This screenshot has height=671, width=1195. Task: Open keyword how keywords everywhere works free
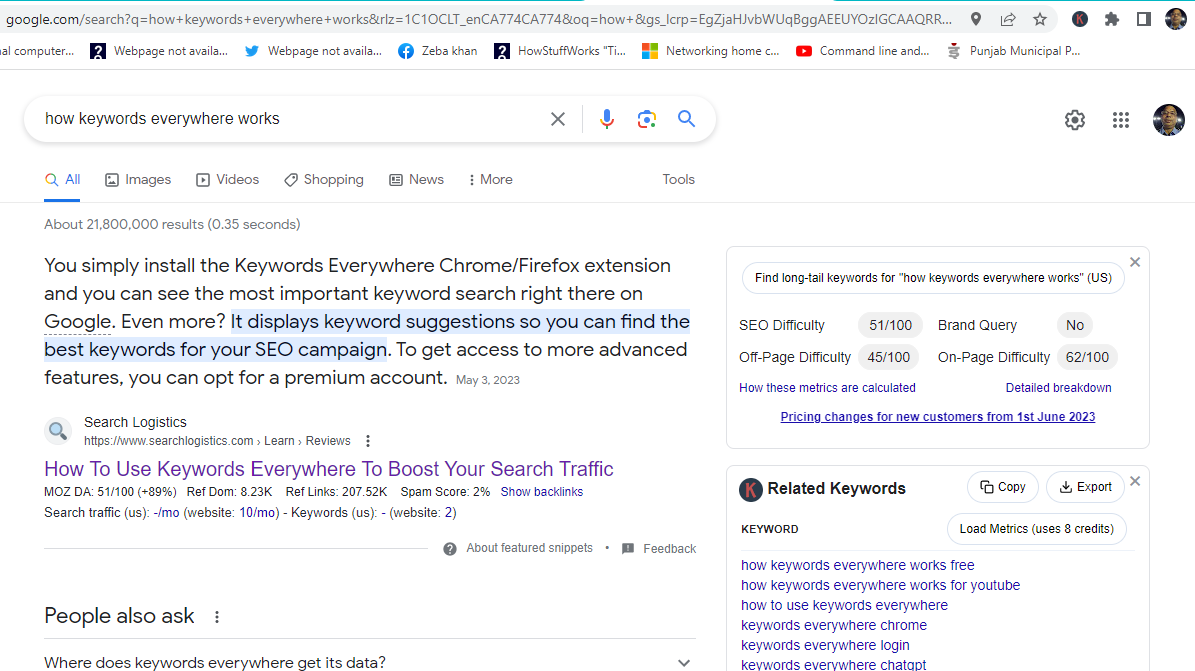click(x=857, y=565)
